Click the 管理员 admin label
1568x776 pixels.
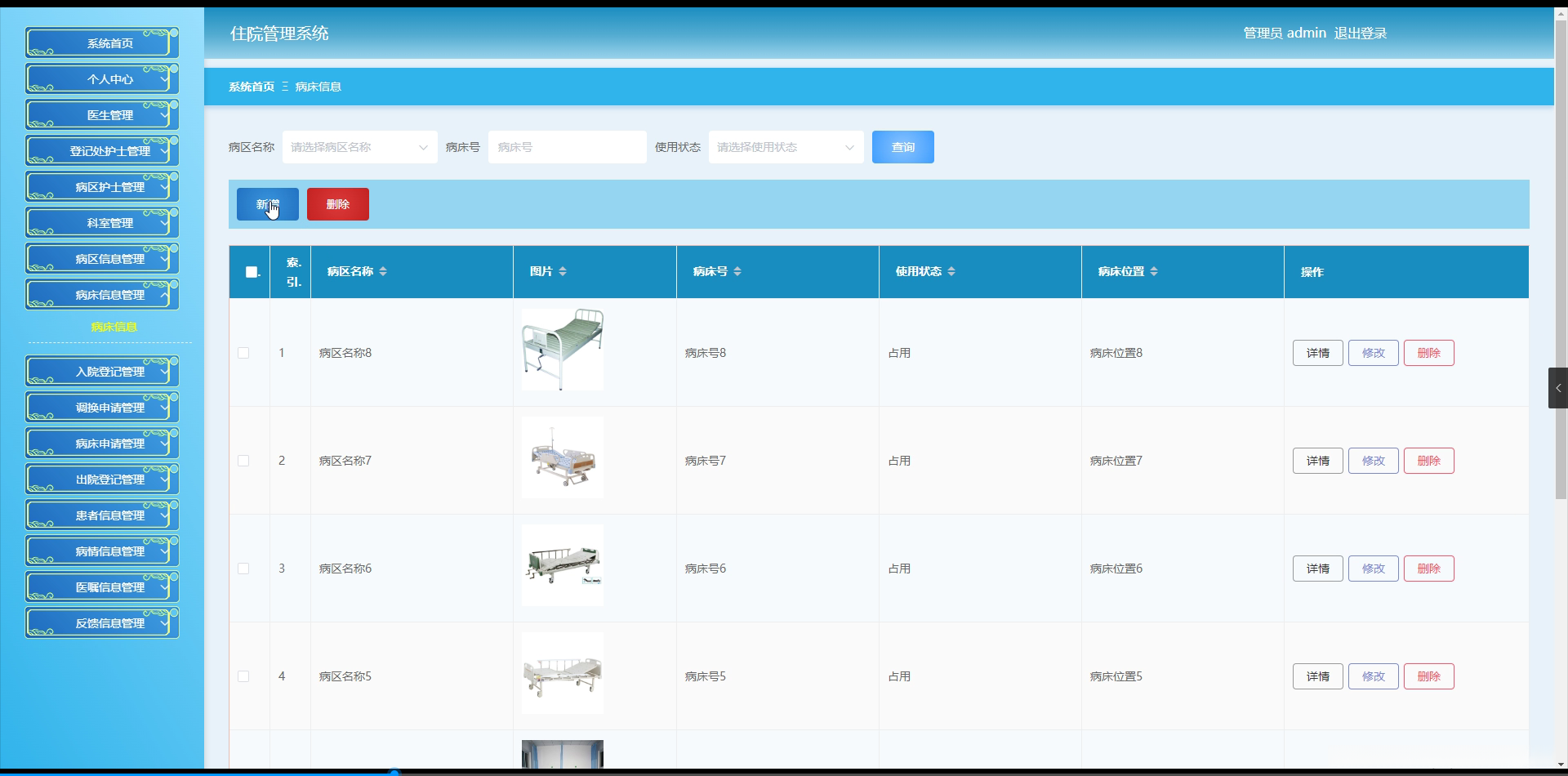1285,33
